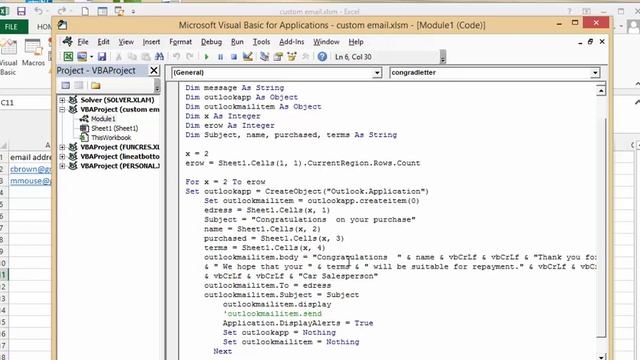Click the Reset stop square icon
Viewport: 640px width, 360px height.
pos(234,57)
